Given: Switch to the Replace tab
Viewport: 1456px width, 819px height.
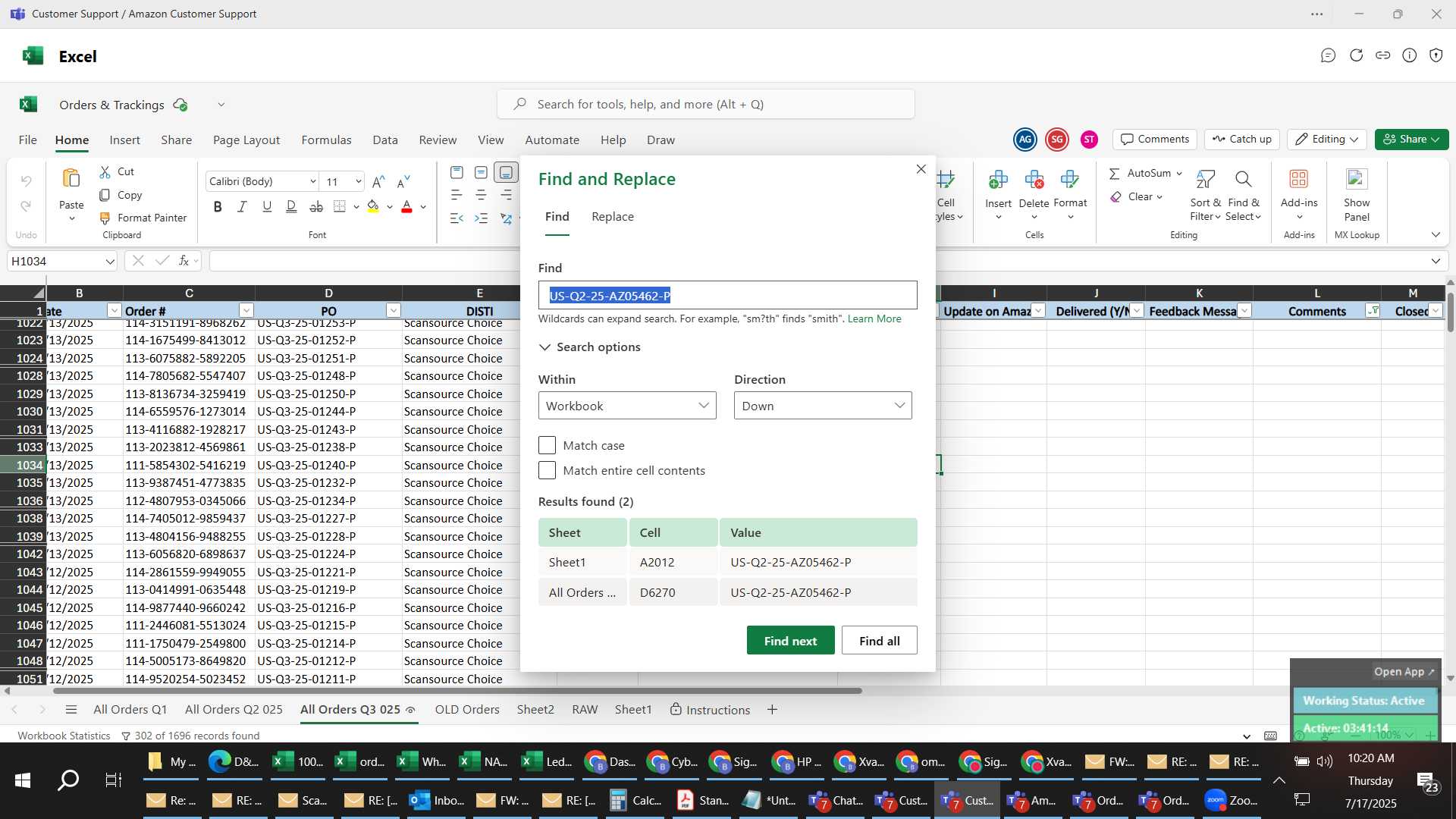Looking at the screenshot, I should coord(613,217).
